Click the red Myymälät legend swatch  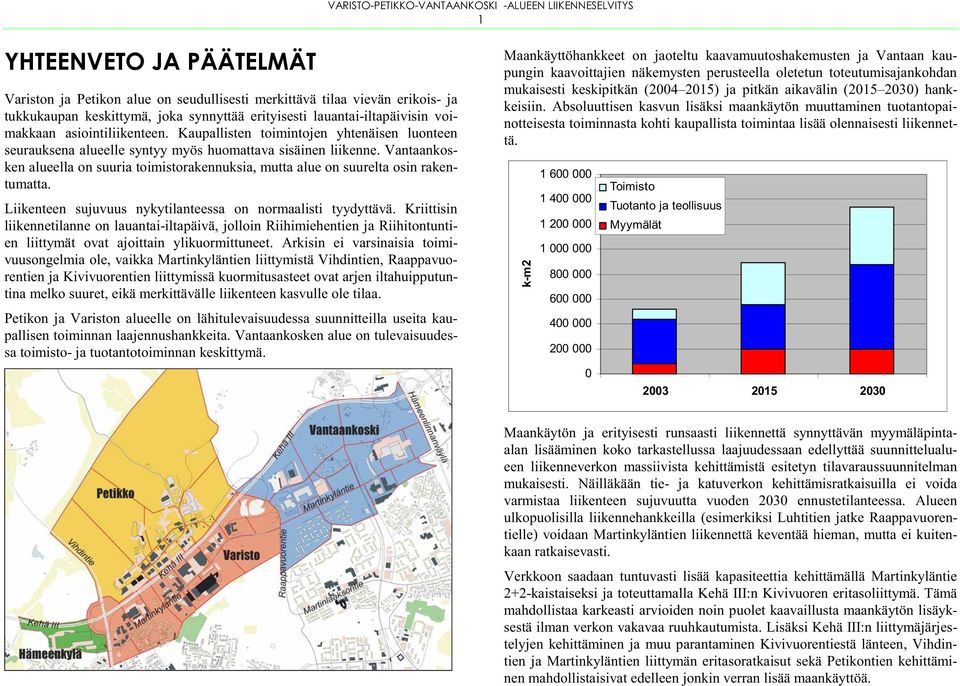pos(602,225)
